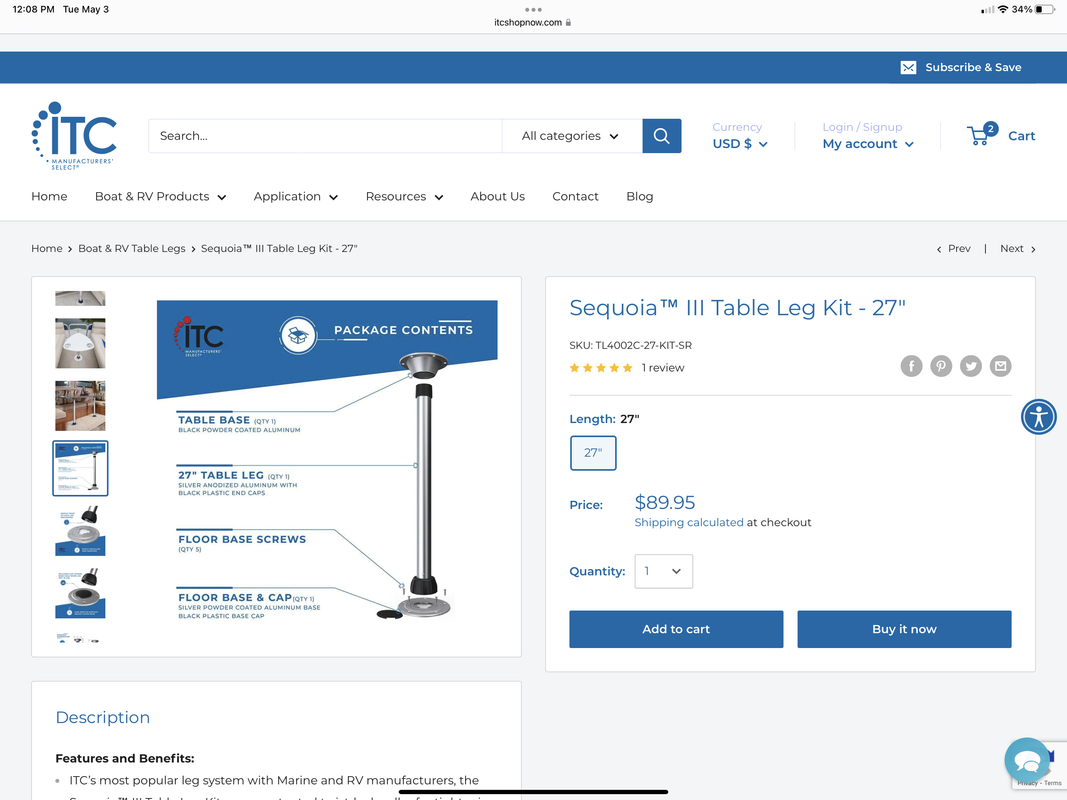Viewport: 1067px width, 800px height.
Task: Go to Prev product
Action: click(x=954, y=249)
